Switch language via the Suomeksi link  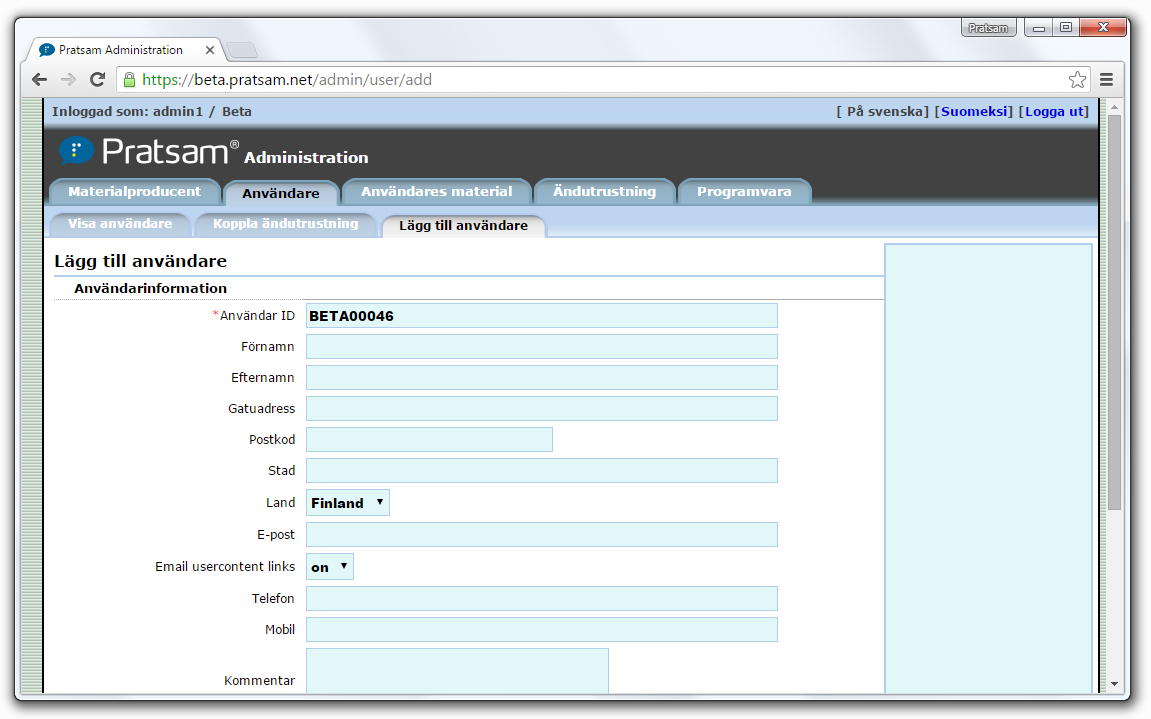coord(973,111)
